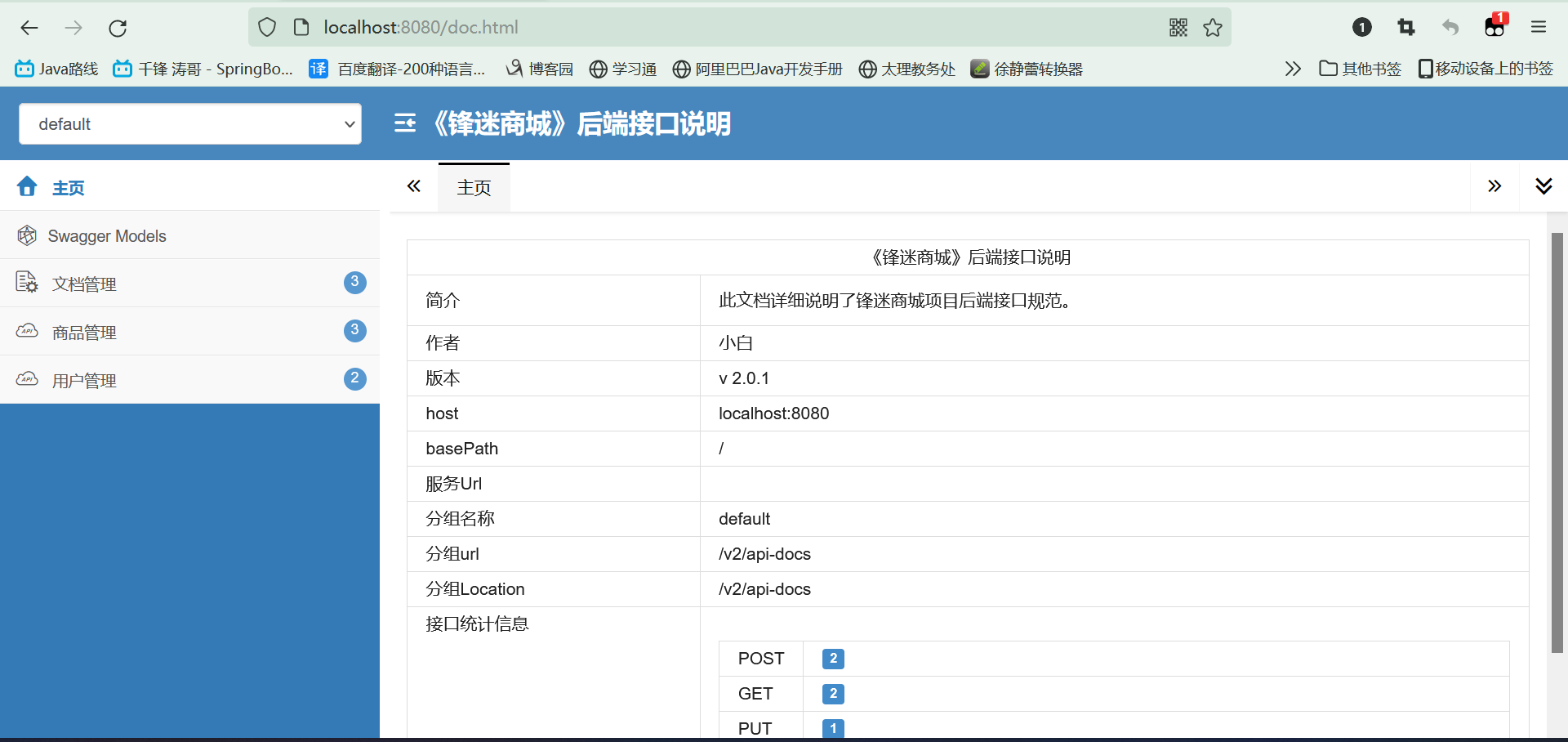Image resolution: width=1568 pixels, height=742 pixels.
Task: Go back with the browser back arrow
Action: pyautogui.click(x=29, y=28)
